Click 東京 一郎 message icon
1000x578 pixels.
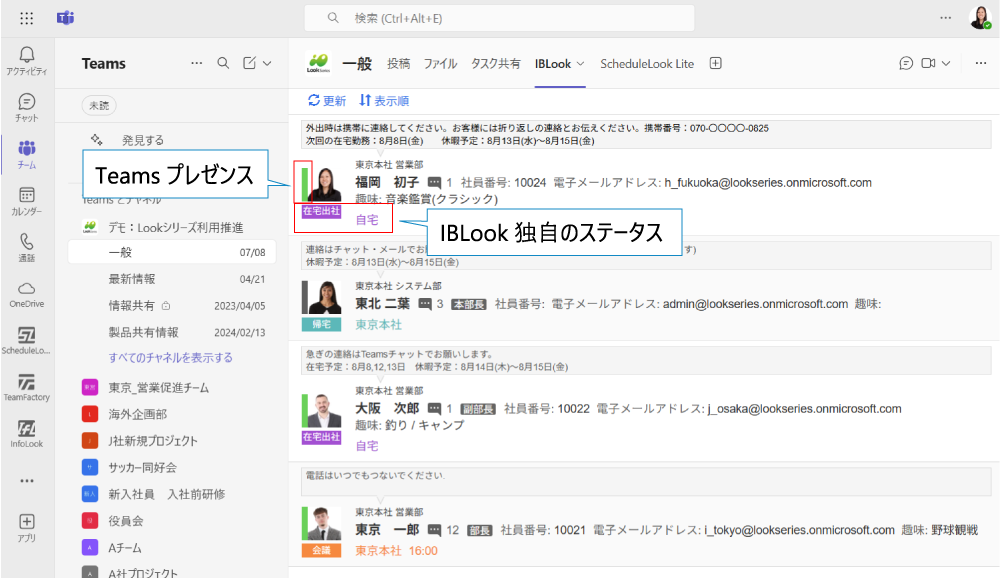434,530
